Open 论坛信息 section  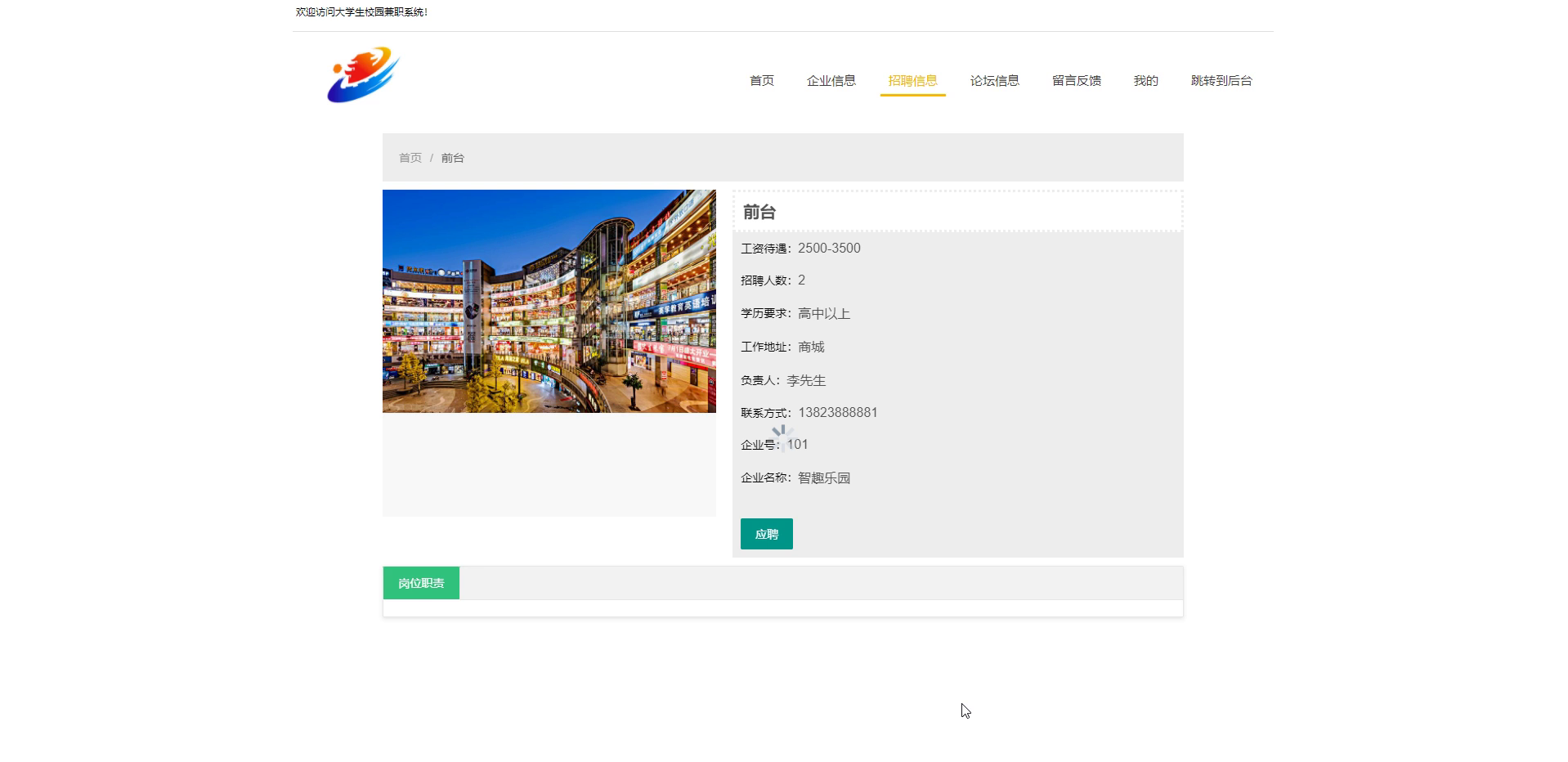pyautogui.click(x=994, y=80)
